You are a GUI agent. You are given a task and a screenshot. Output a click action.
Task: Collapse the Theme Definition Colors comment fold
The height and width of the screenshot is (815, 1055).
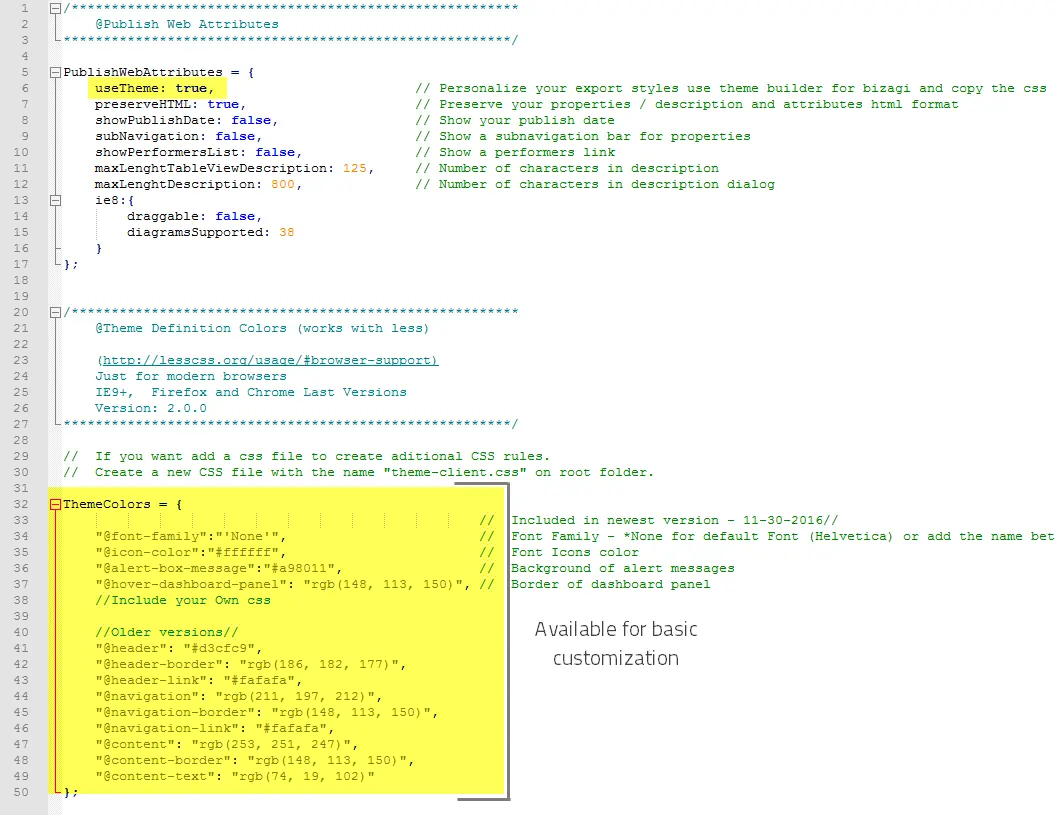(55, 312)
